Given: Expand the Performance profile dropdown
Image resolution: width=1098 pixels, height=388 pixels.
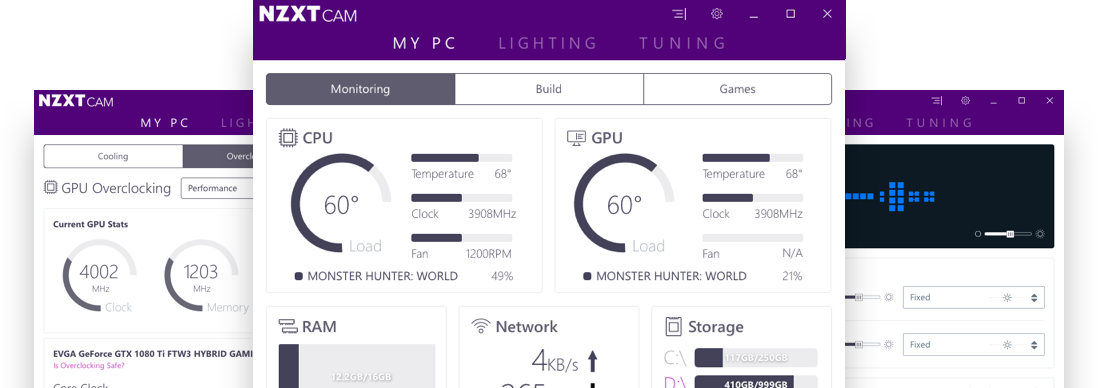Looking at the screenshot, I should (x=217, y=188).
